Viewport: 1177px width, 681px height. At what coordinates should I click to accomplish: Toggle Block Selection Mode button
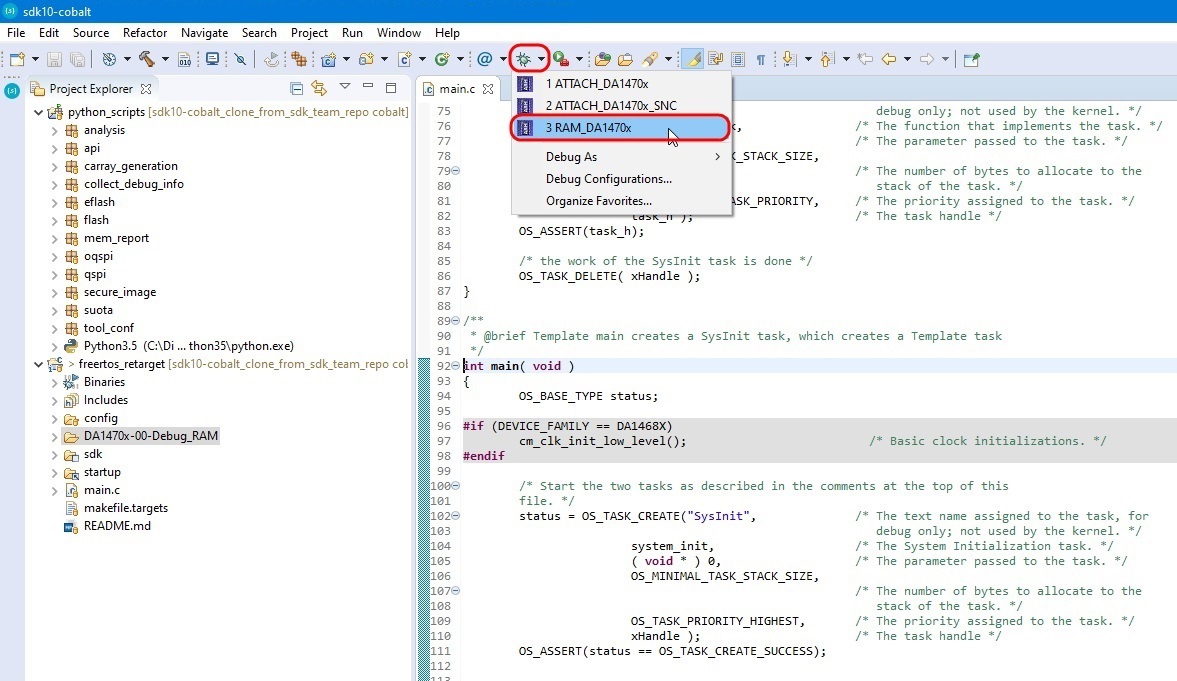tap(738, 59)
